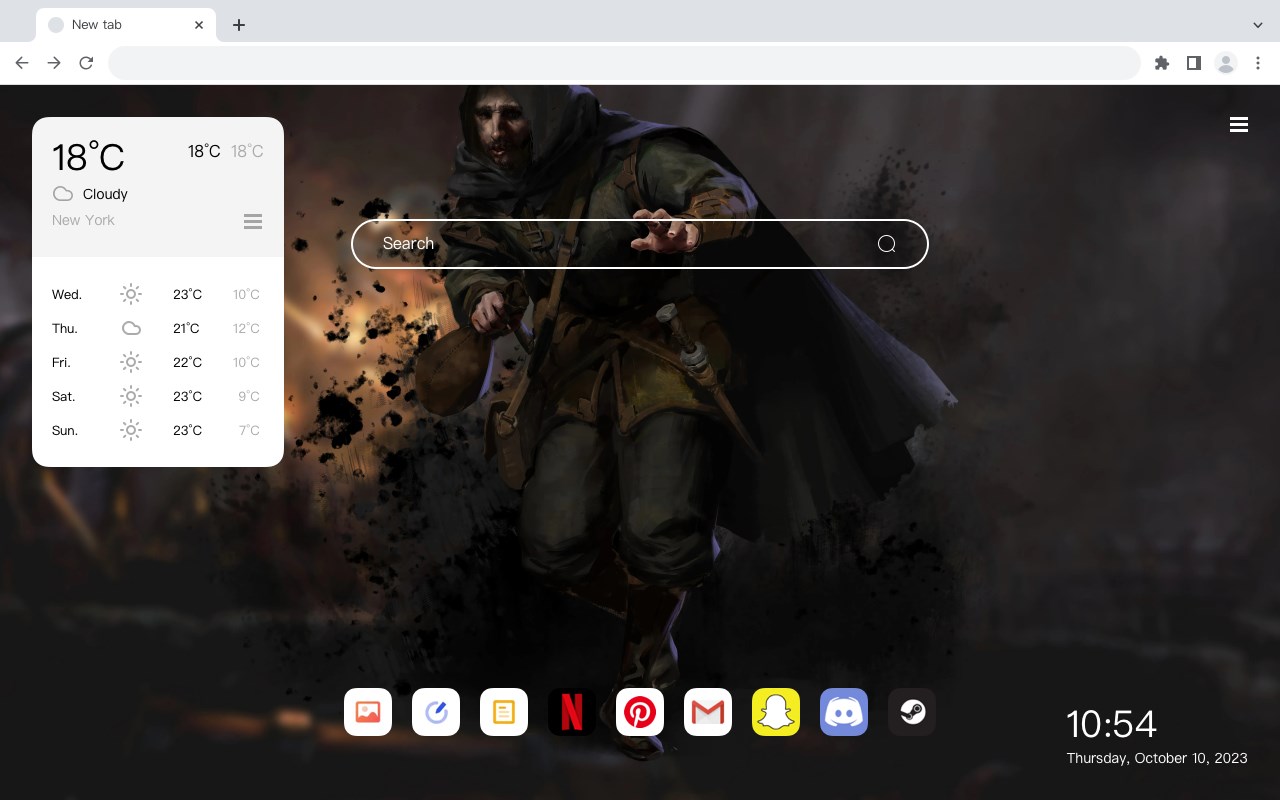Open the Snapchat shortcut
This screenshot has height=800, width=1280.
(776, 712)
